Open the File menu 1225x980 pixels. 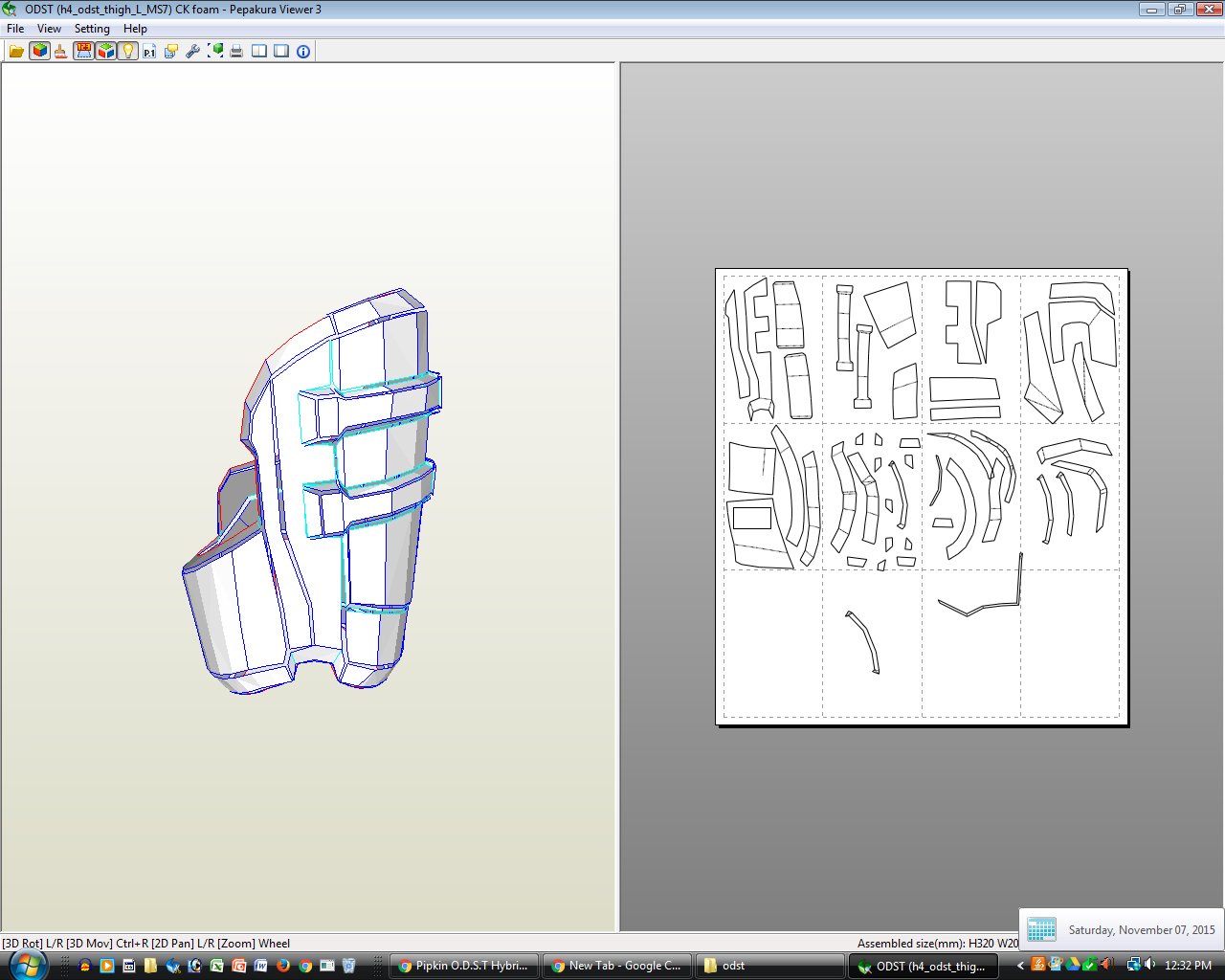[15, 29]
